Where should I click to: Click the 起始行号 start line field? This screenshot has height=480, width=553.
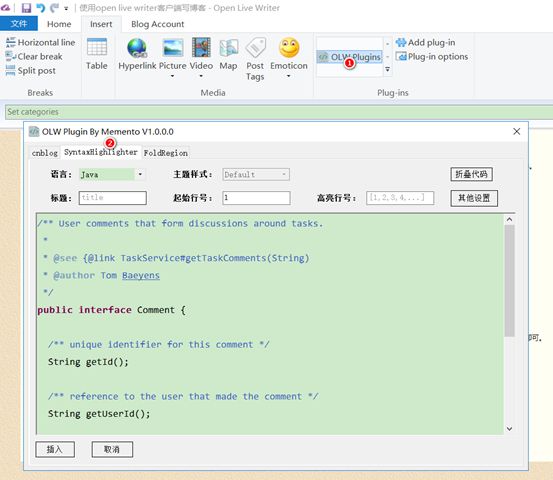(x=256, y=198)
